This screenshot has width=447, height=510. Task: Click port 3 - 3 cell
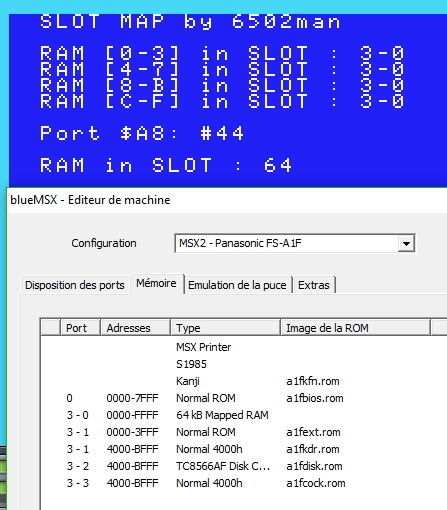tap(78, 483)
